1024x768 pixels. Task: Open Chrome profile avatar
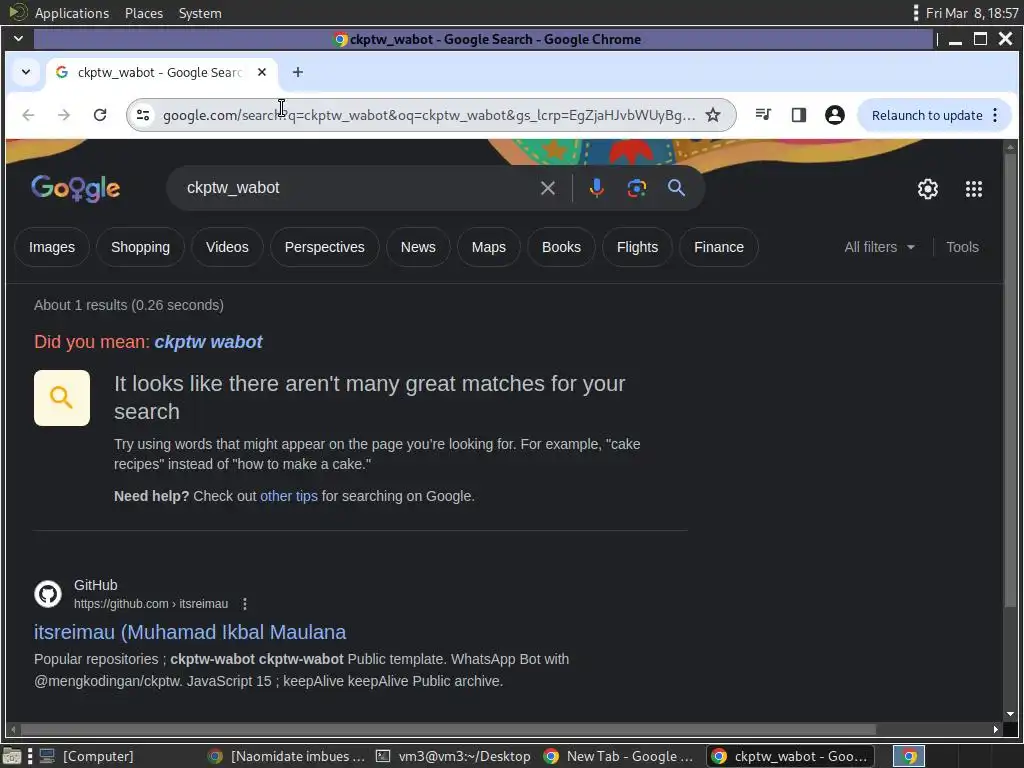coord(835,115)
